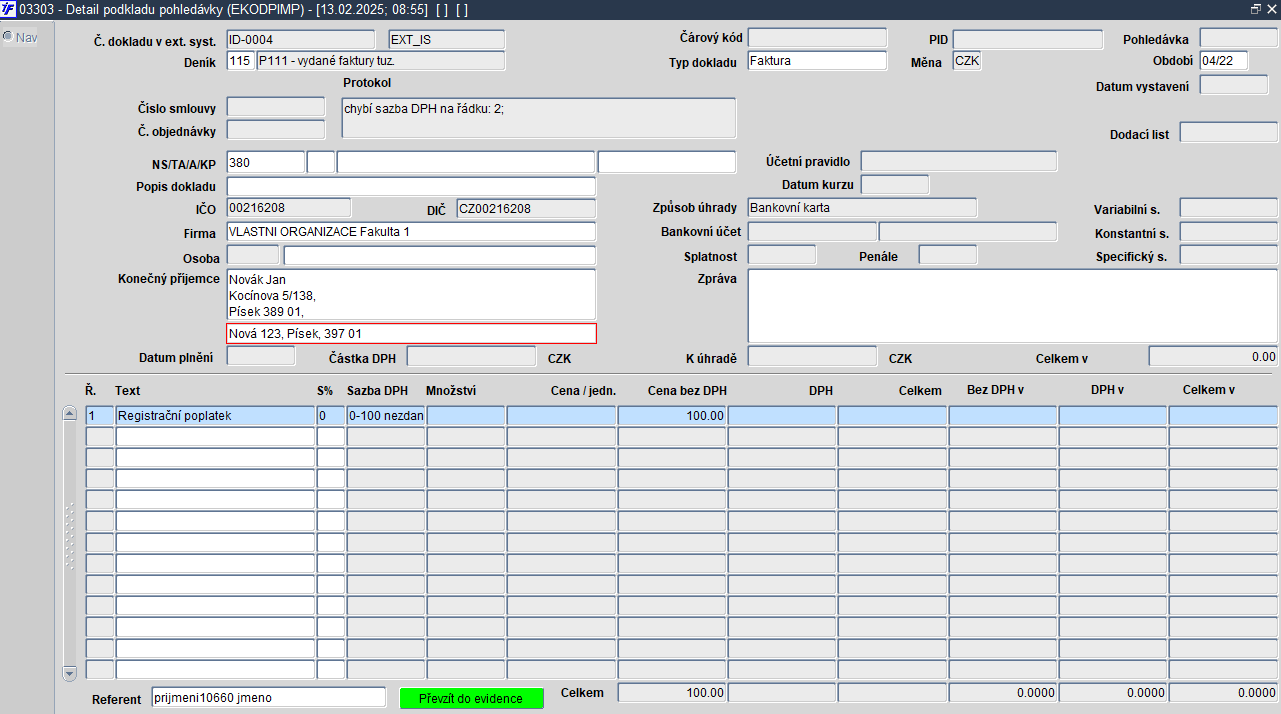Viewport: 1281px width, 714px height.
Task: Click the Číslo smlouvy field
Action: (x=276, y=107)
